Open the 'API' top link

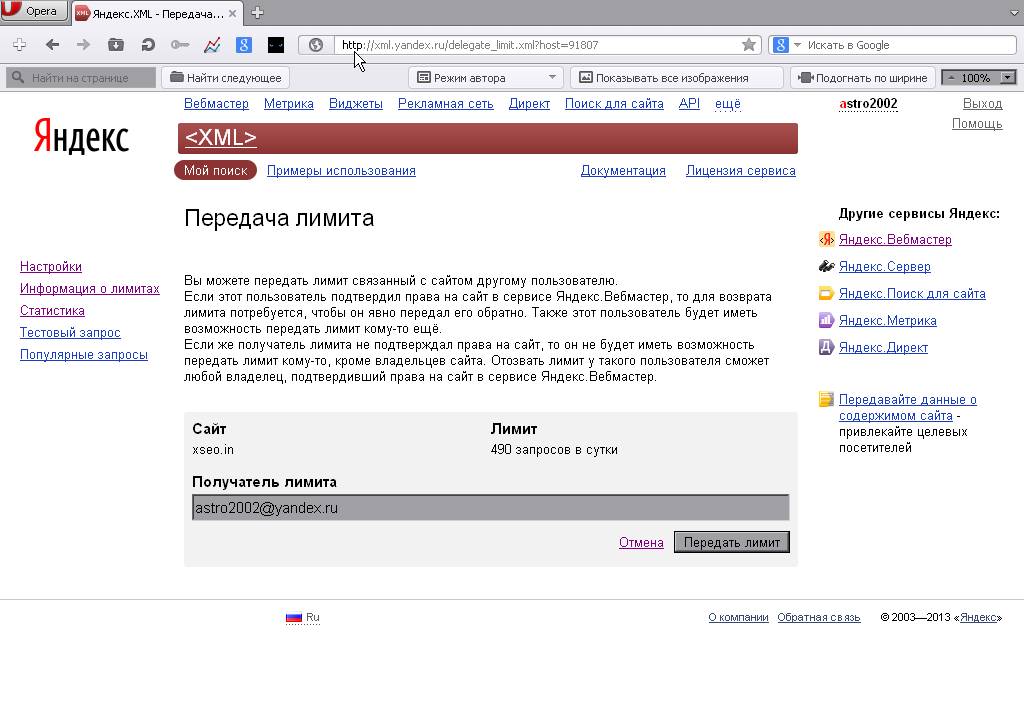click(x=689, y=104)
